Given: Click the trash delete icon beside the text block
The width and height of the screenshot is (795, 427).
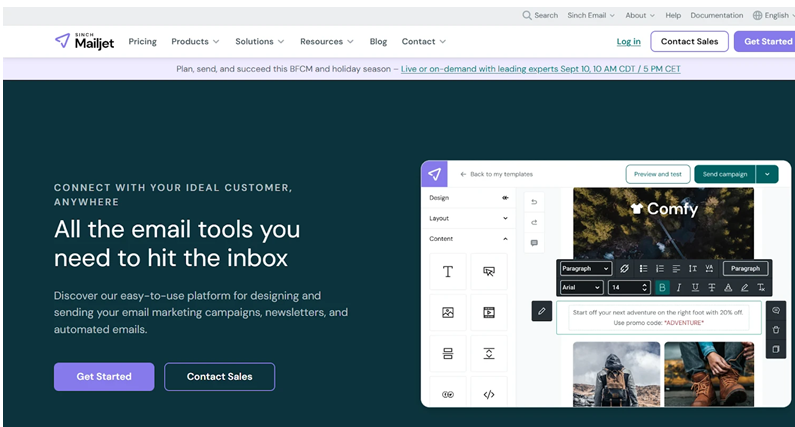Looking at the screenshot, I should [x=776, y=330].
